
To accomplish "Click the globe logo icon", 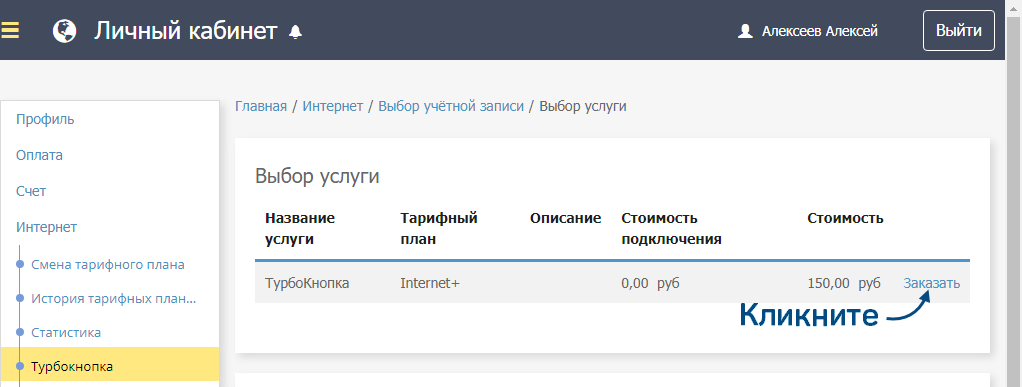I will pos(65,31).
